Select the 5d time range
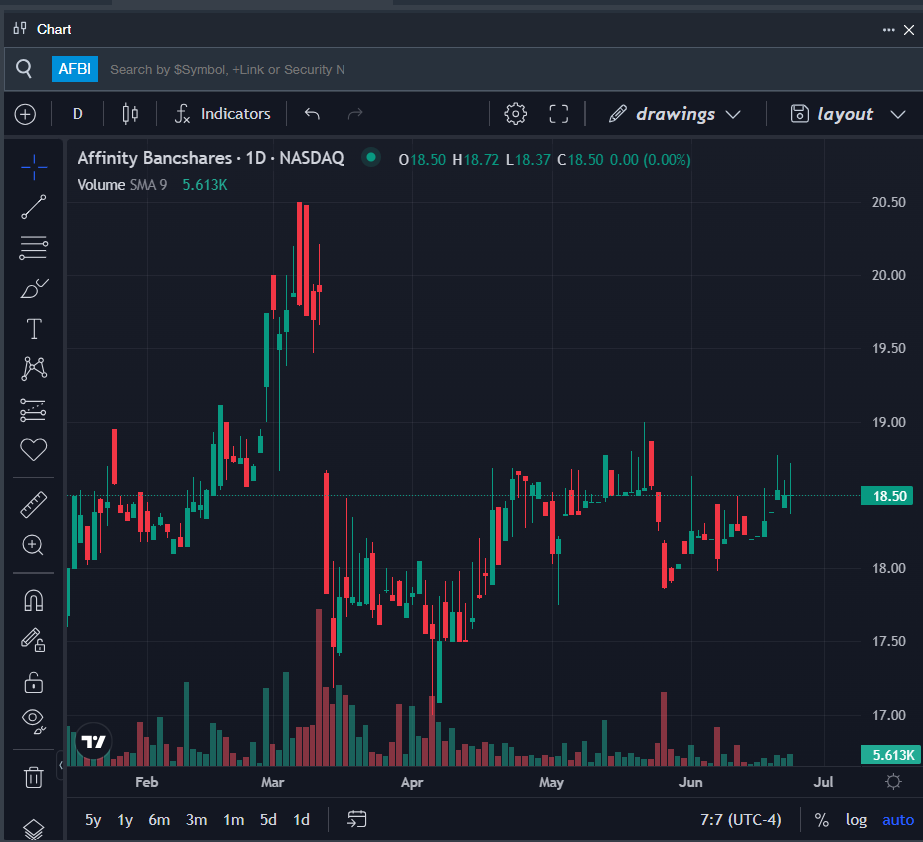Image resolution: width=923 pixels, height=842 pixels. point(268,820)
